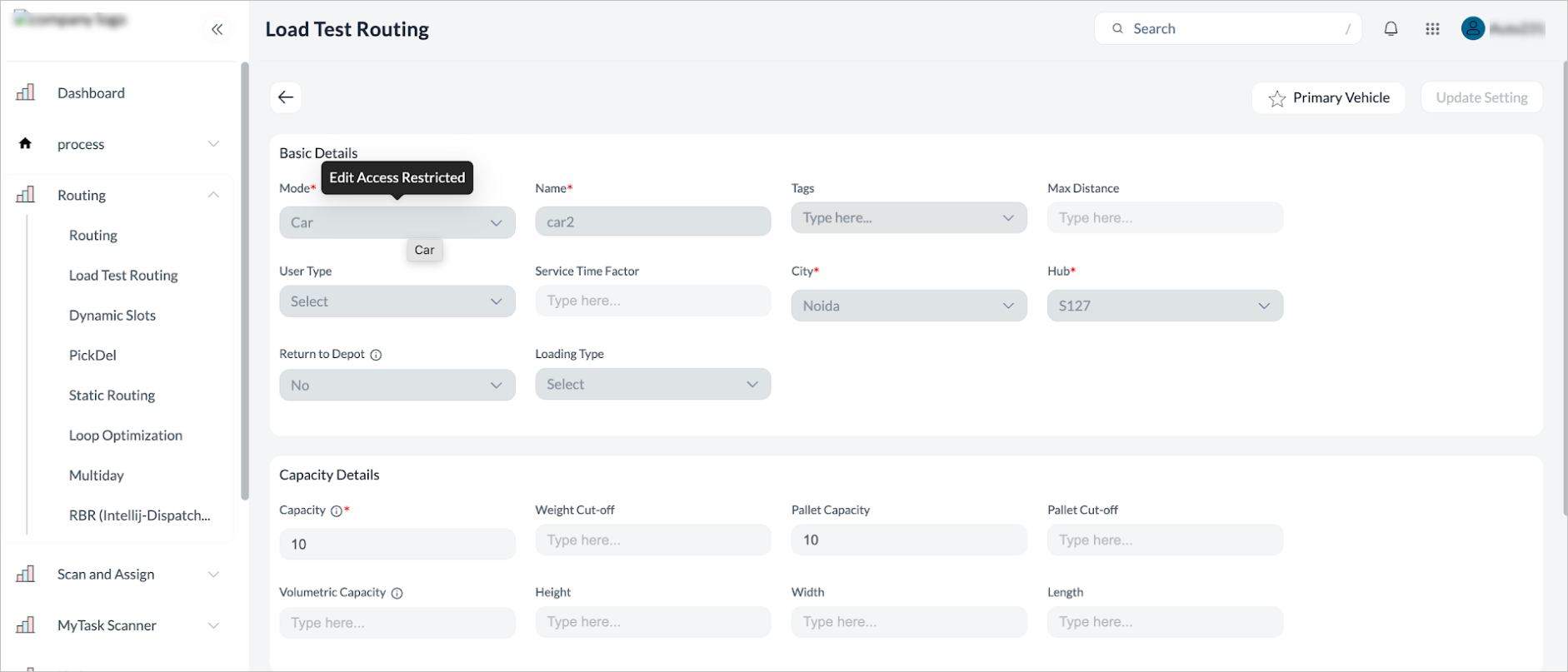Click the Pallet Cut-off input
Viewport: 1568px width, 672px height.
point(1165,540)
